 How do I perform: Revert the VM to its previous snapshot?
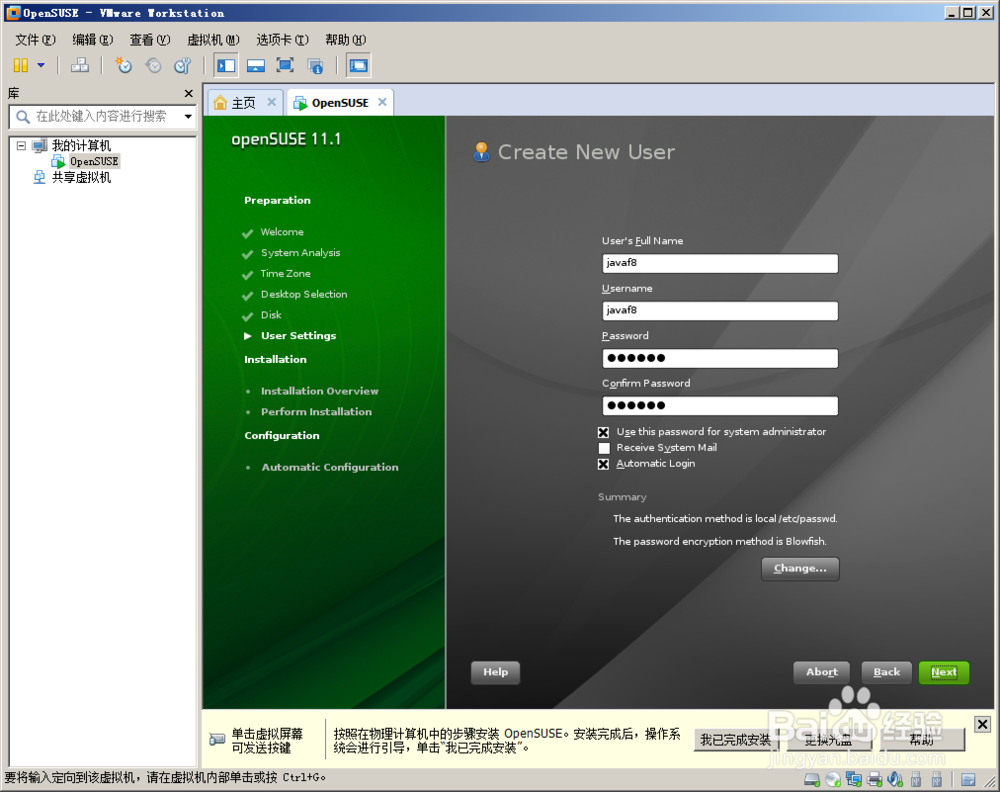pos(153,65)
